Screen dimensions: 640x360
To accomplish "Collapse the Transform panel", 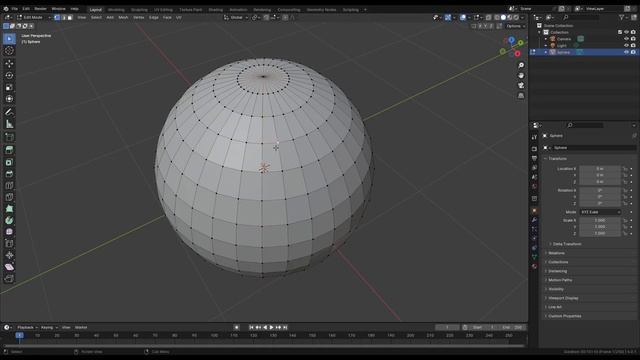I will [557, 158].
